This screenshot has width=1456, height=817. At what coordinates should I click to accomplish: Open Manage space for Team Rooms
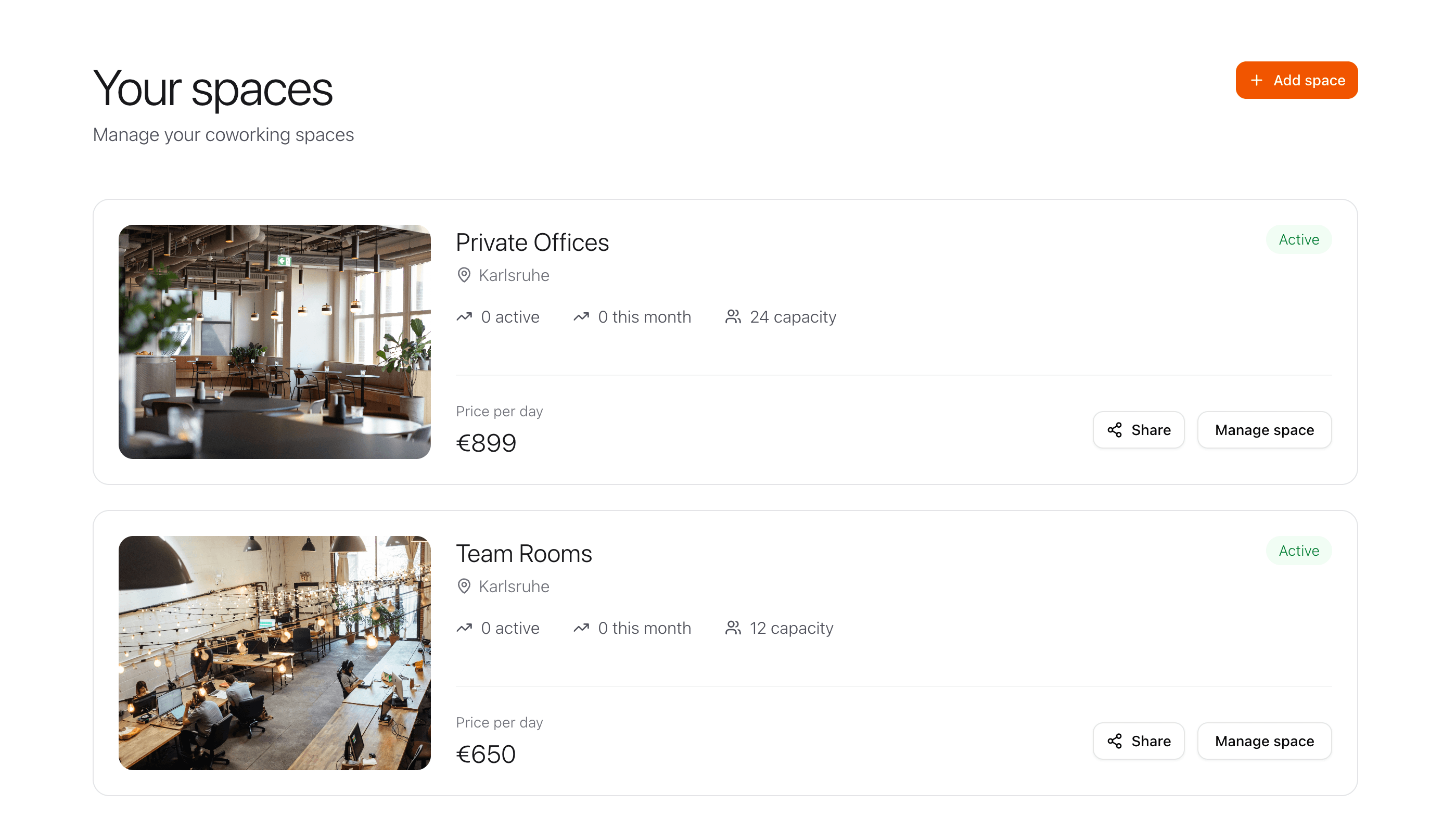1265,741
